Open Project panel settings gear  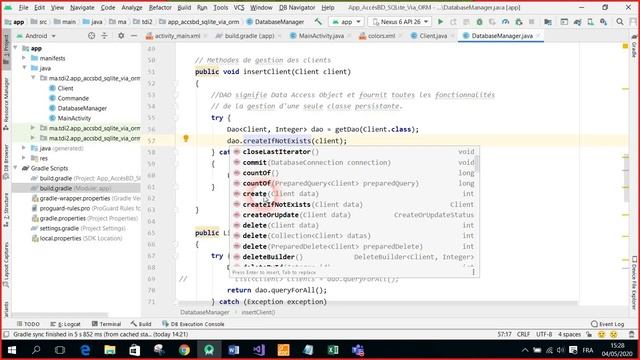pos(121,36)
